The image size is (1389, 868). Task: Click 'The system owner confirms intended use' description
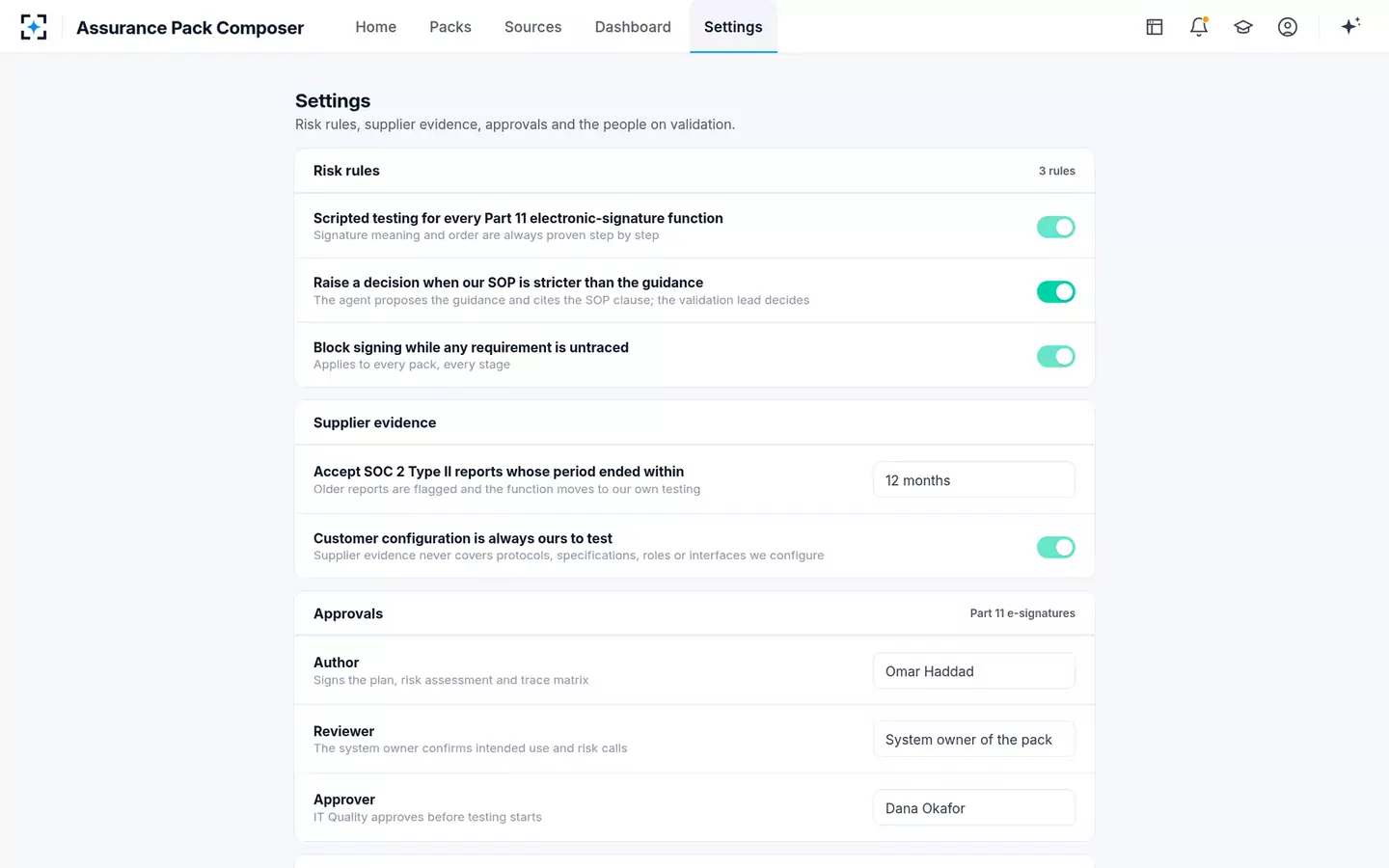coord(470,748)
